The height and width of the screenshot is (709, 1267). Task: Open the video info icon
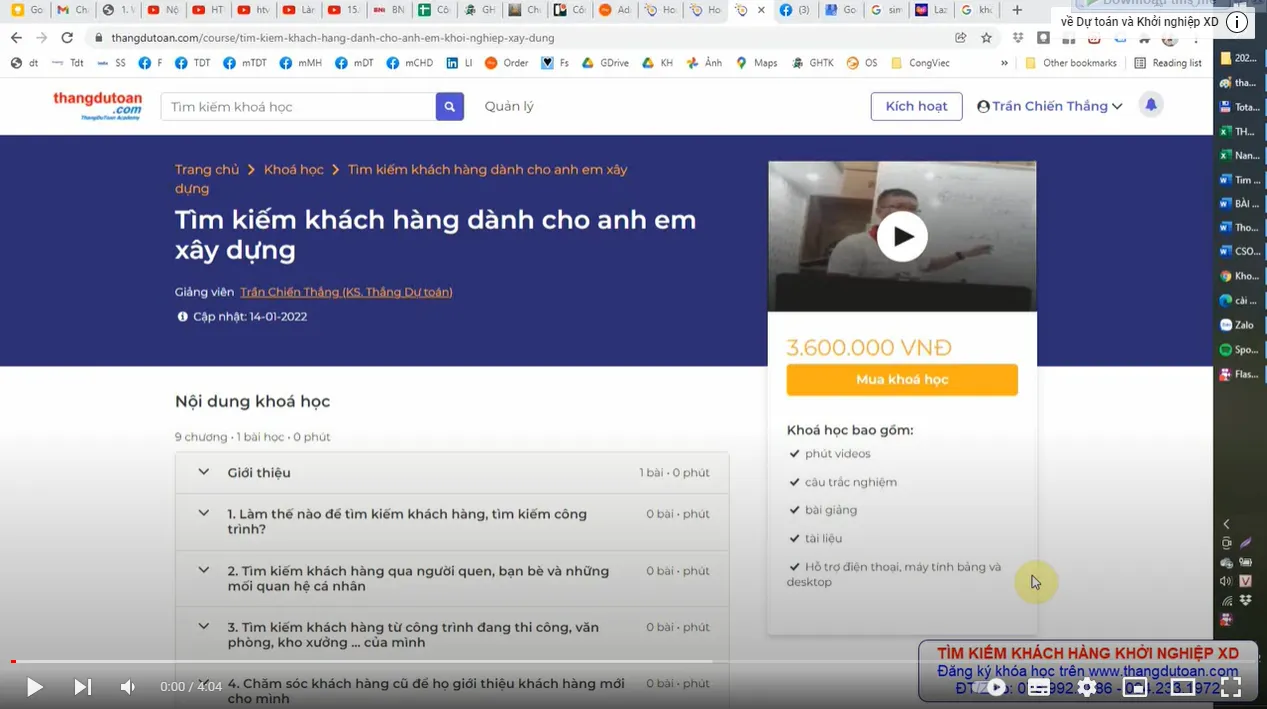[1237, 22]
